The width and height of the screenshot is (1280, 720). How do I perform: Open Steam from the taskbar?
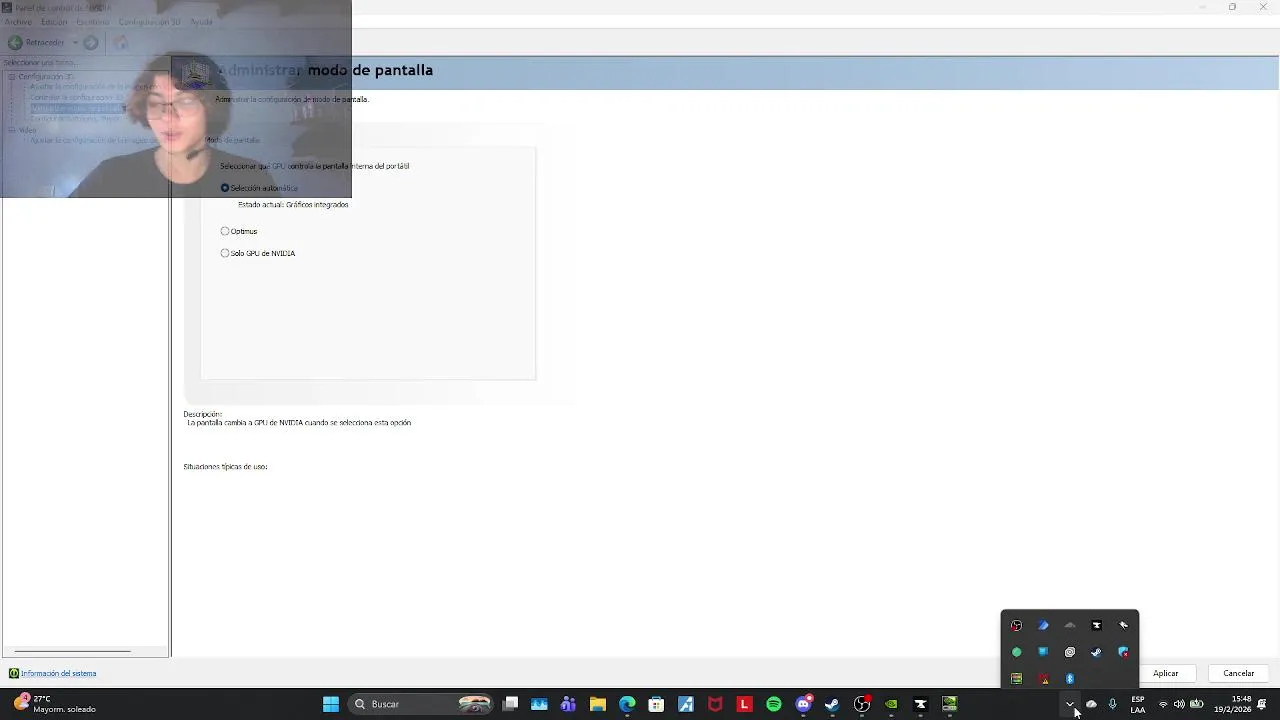pos(832,704)
